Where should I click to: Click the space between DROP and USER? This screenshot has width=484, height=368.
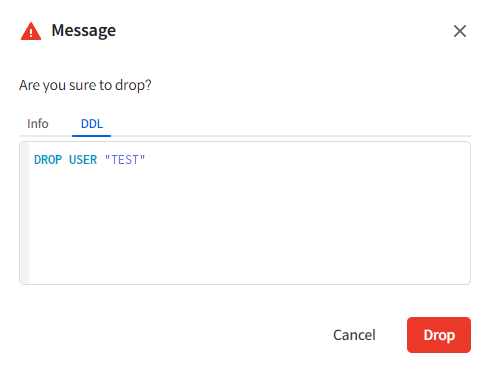pos(66,160)
